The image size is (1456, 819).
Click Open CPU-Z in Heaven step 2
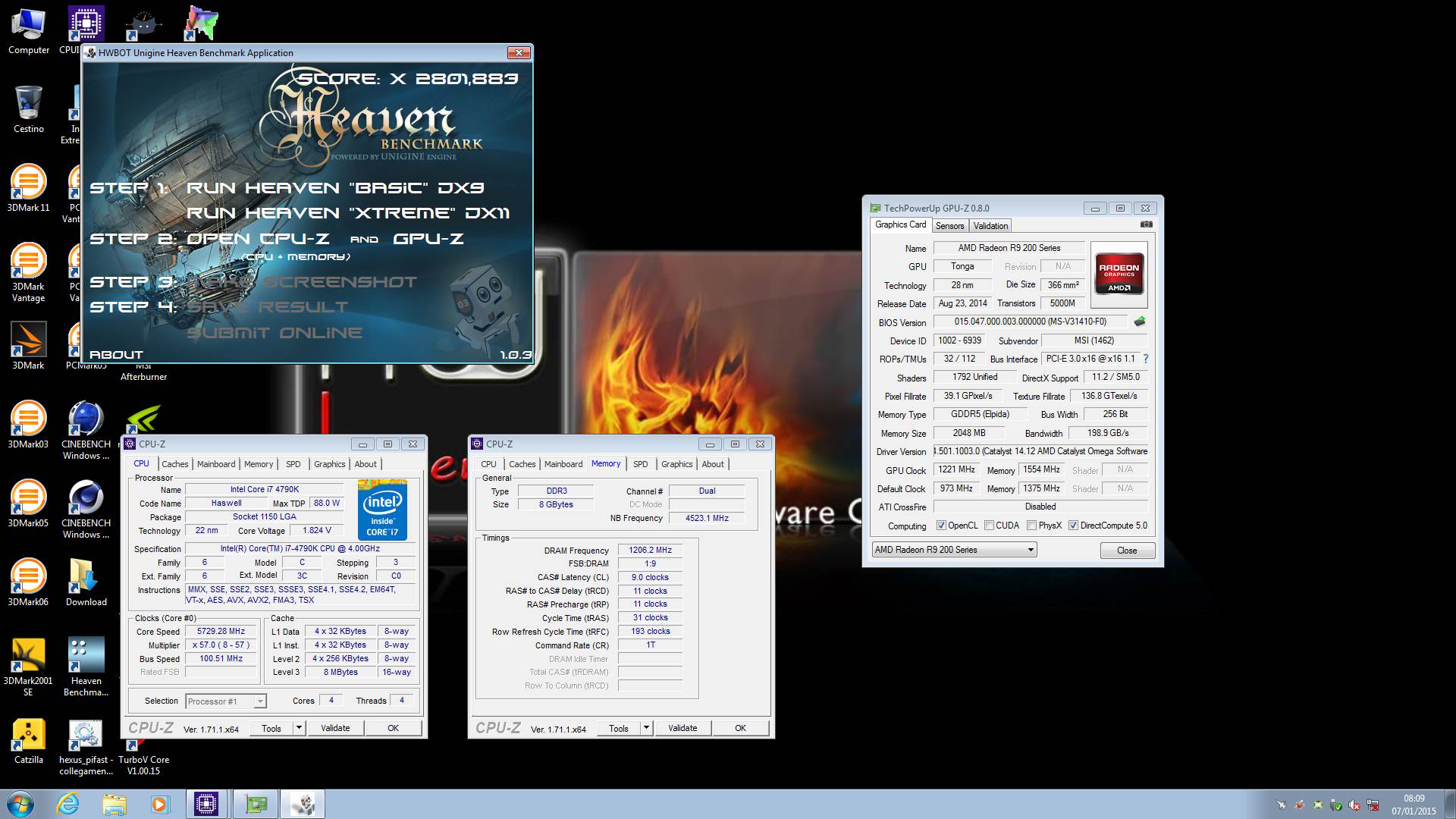coord(258,239)
